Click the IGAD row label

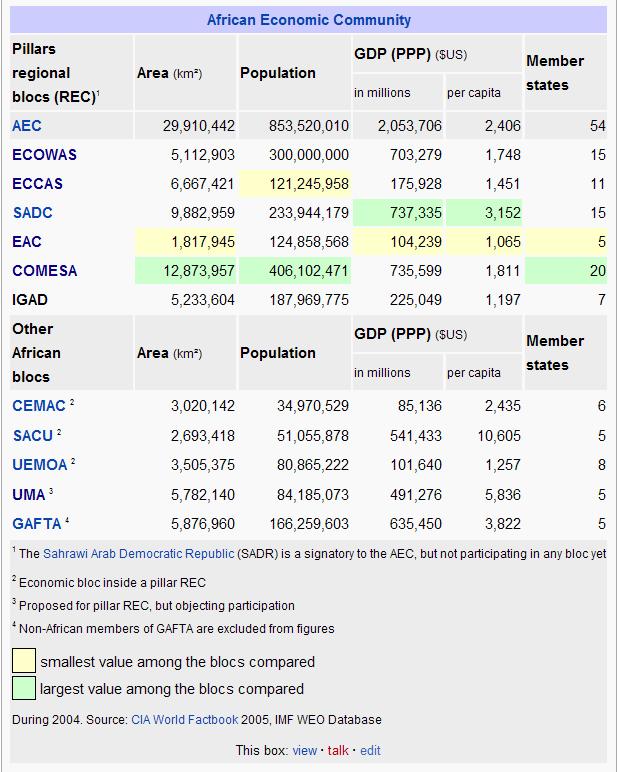pyautogui.click(x=30, y=300)
